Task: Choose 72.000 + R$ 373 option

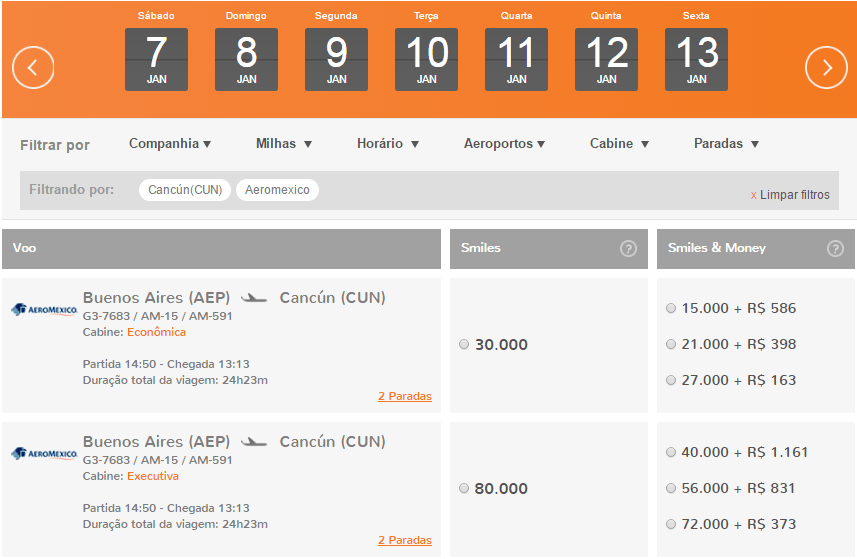Action: (x=671, y=524)
